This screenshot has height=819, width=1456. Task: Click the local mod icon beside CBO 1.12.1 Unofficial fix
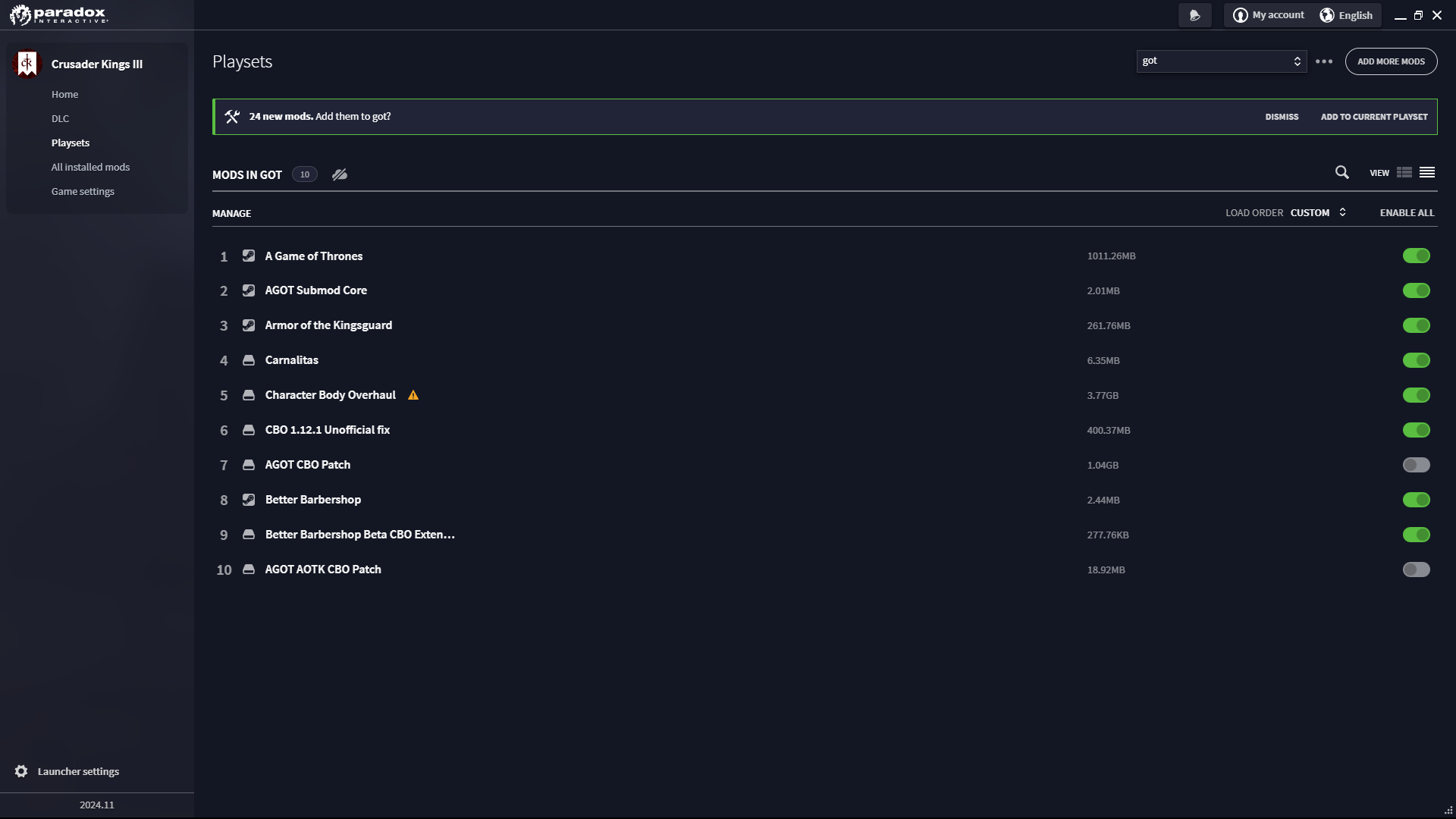[249, 430]
